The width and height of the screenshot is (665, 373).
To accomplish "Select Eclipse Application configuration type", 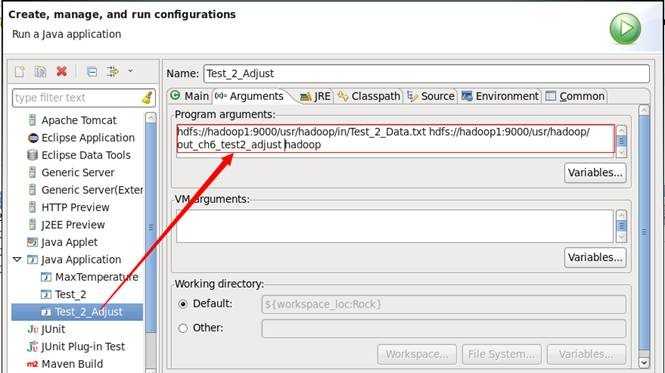I will point(88,138).
